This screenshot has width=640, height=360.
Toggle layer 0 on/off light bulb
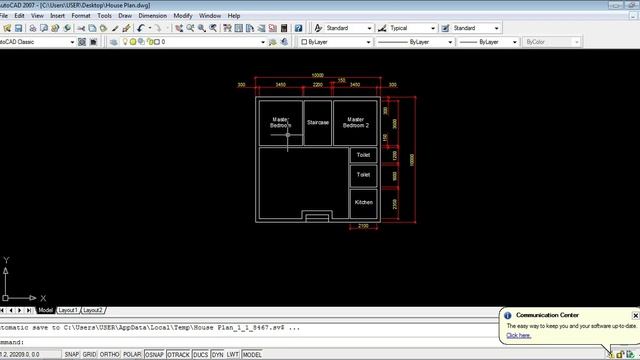pyautogui.click(x=125, y=42)
